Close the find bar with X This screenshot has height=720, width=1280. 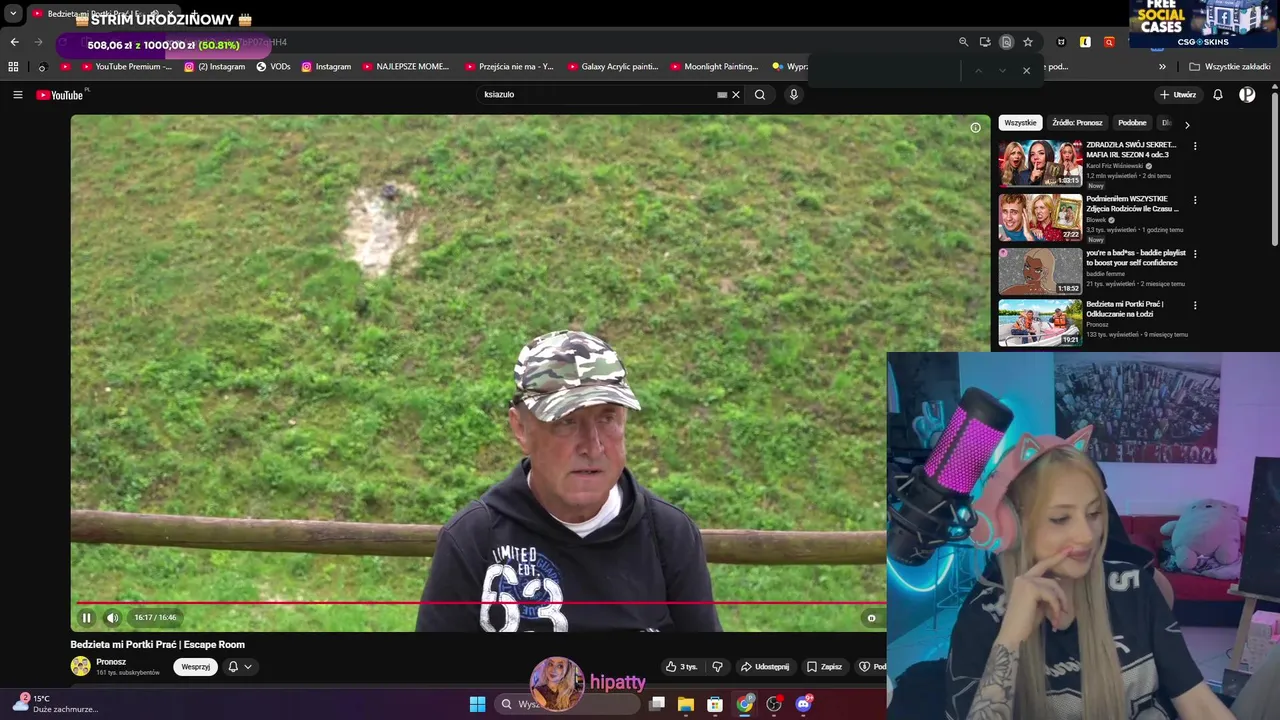1026,70
